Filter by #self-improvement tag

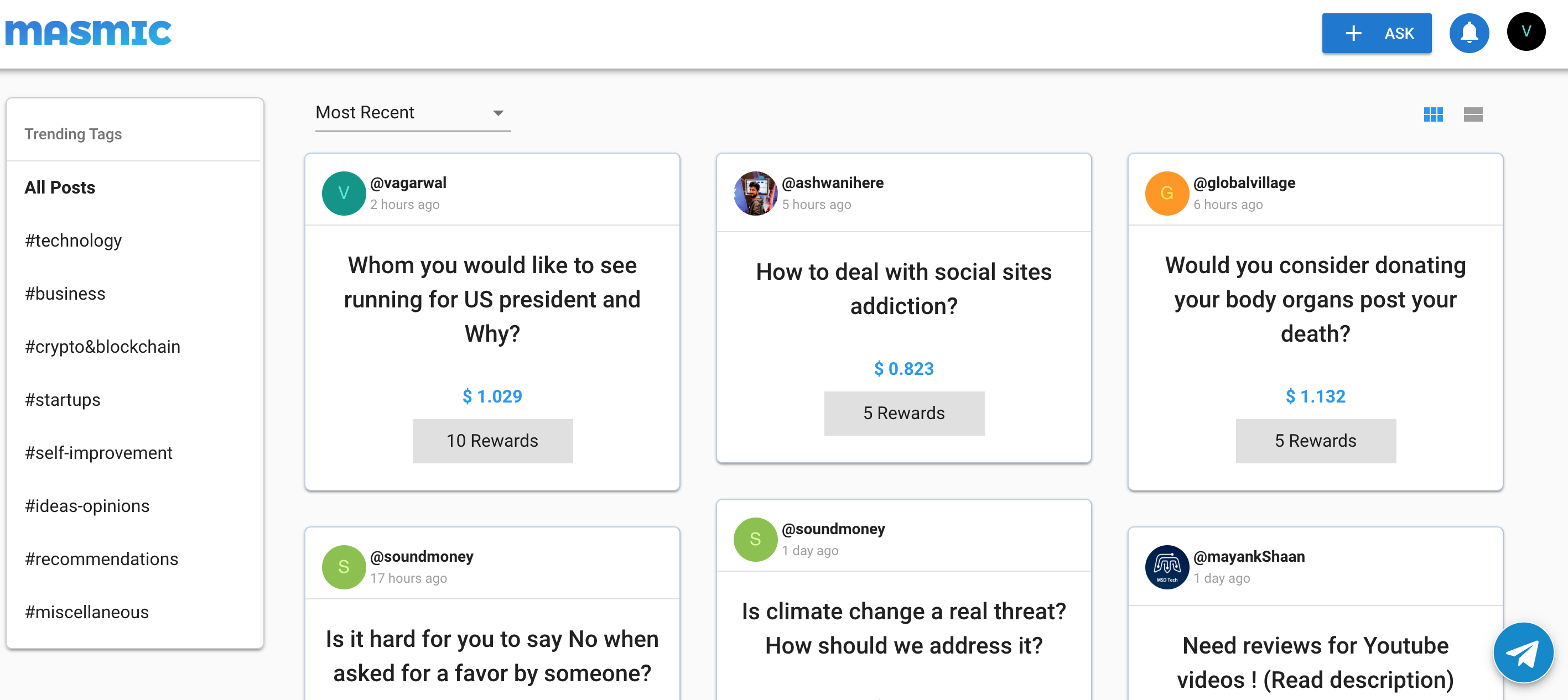coord(98,453)
